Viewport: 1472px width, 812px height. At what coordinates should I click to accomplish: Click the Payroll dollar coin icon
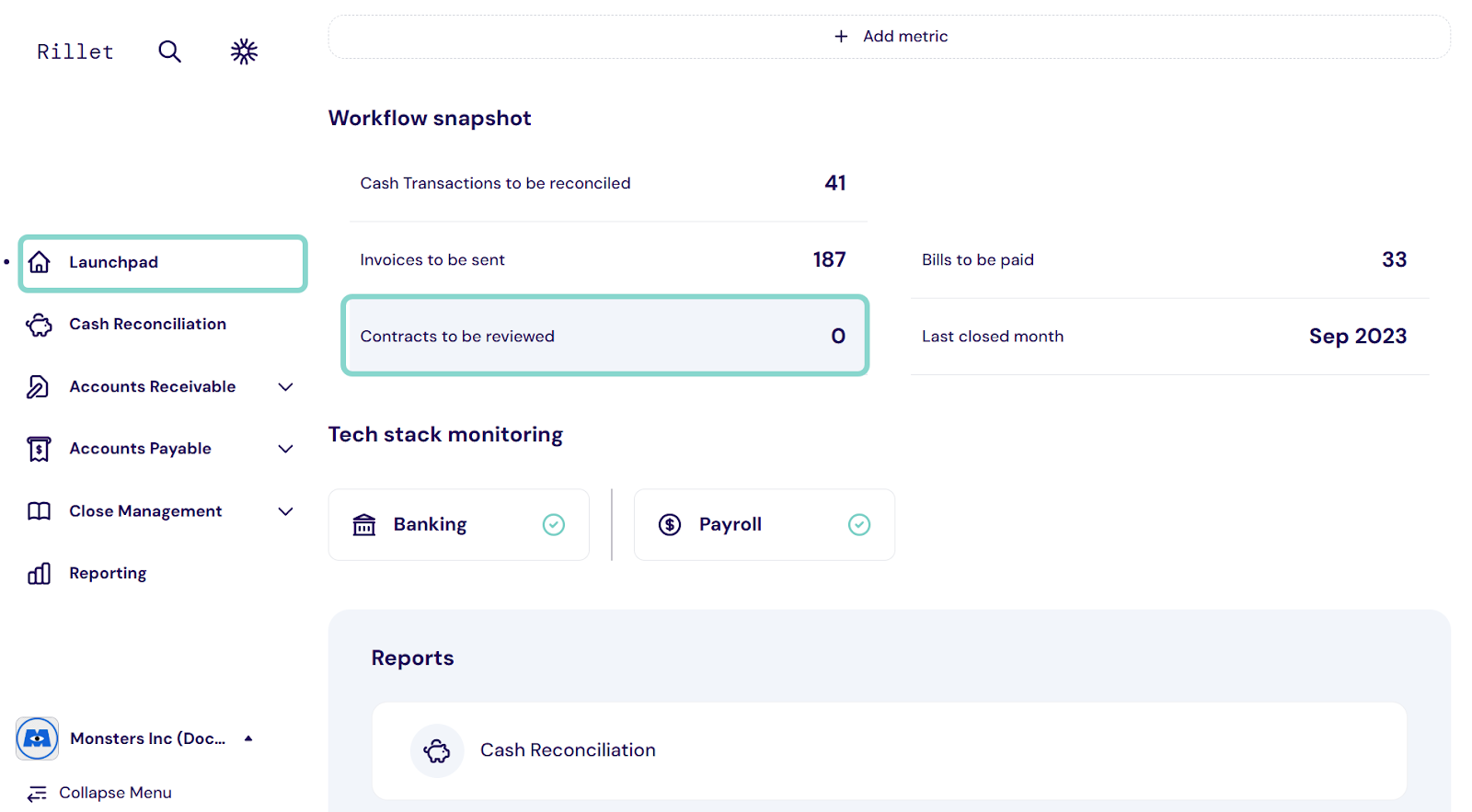coord(670,525)
